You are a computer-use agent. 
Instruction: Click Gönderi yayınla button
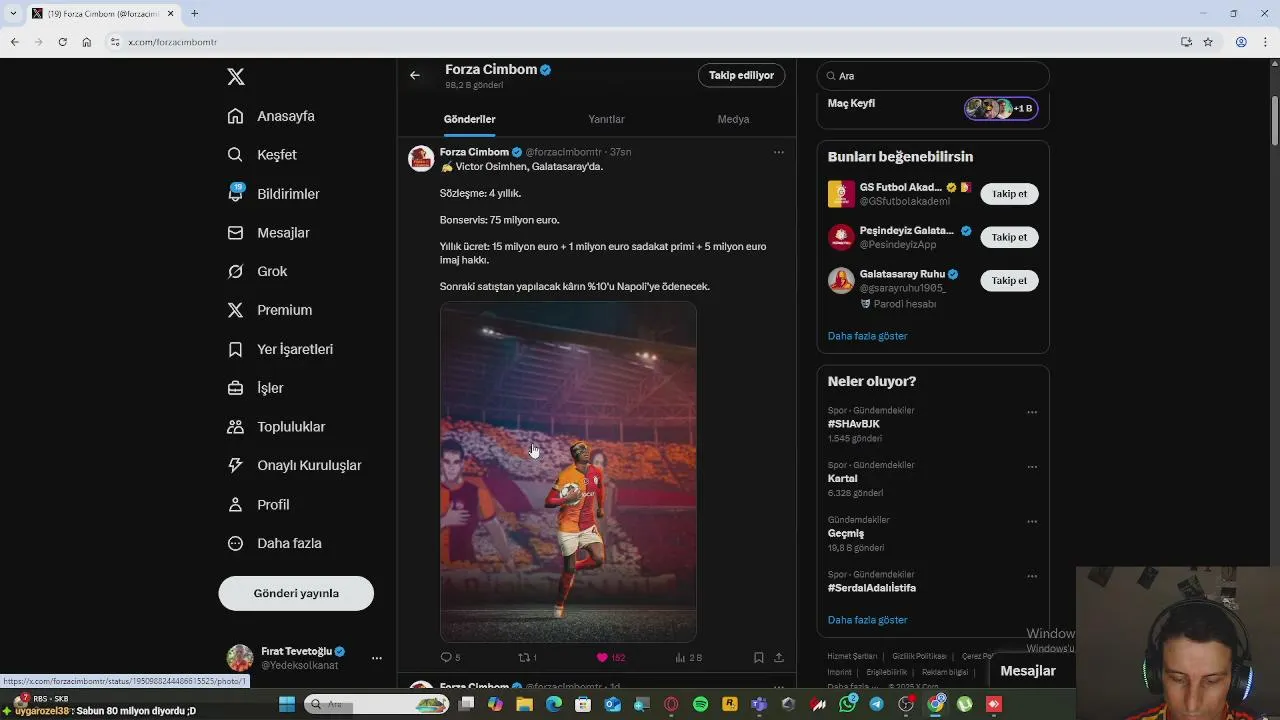tap(296, 593)
